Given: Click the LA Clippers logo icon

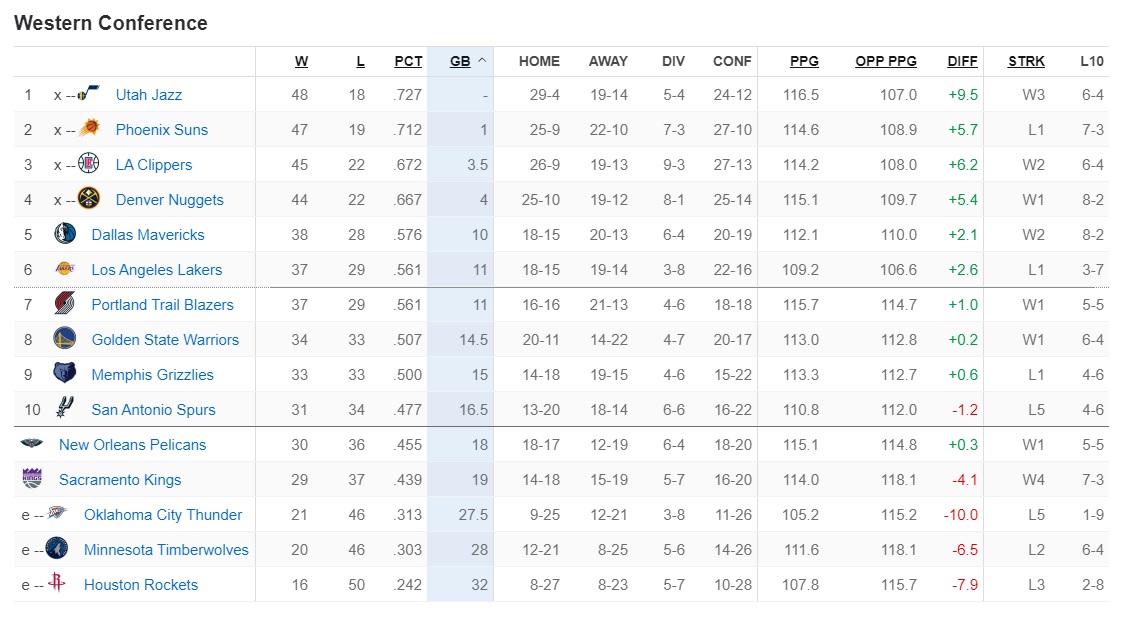Looking at the screenshot, I should pos(89,164).
